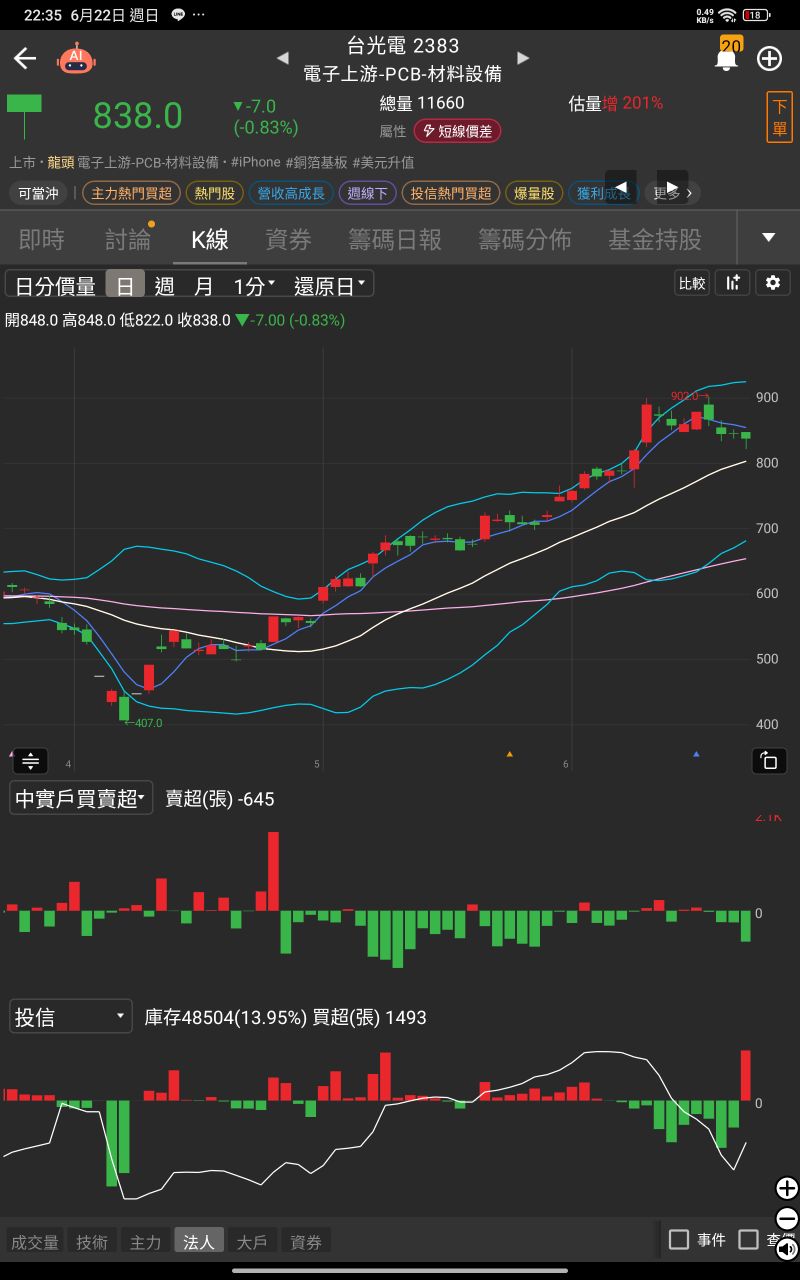Viewport: 800px width, 1280px height.
Task: Rotate the chart to landscape view
Action: [769, 761]
